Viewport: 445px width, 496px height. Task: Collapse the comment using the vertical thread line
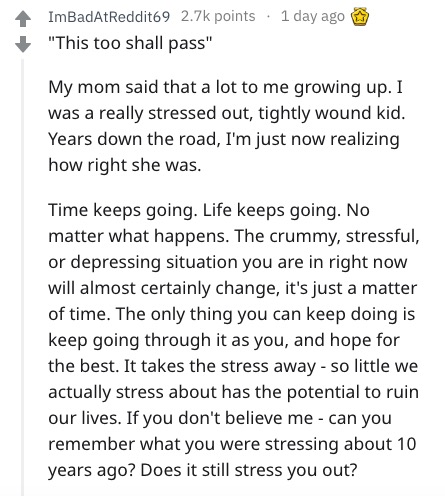pos(23,277)
